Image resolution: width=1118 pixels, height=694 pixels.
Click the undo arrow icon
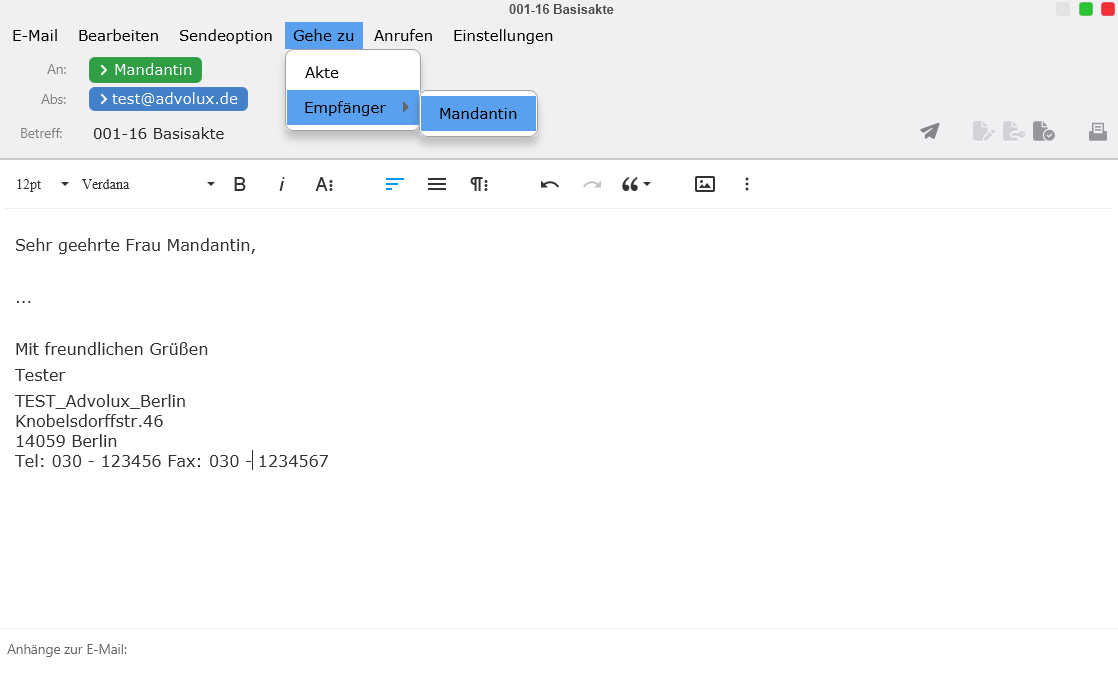549,184
